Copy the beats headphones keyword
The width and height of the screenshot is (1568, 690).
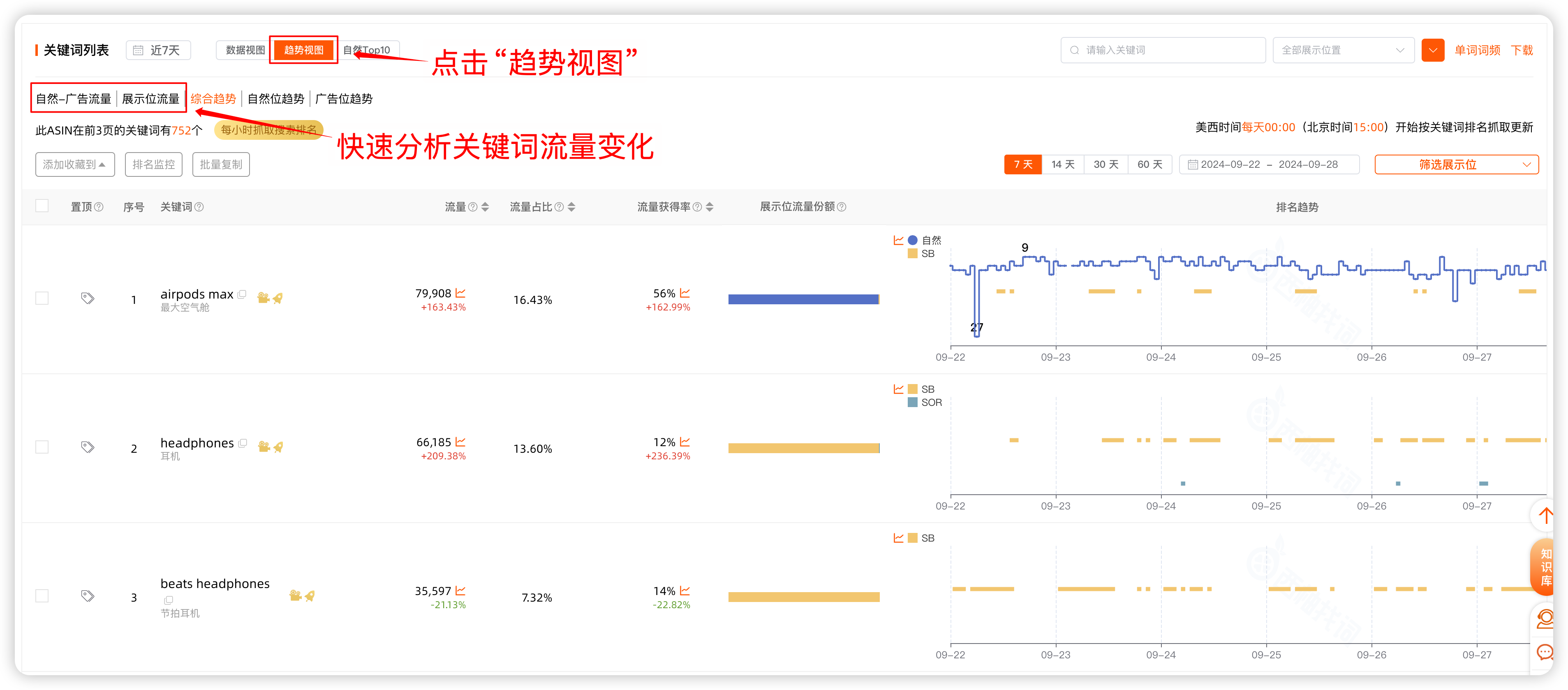169,600
